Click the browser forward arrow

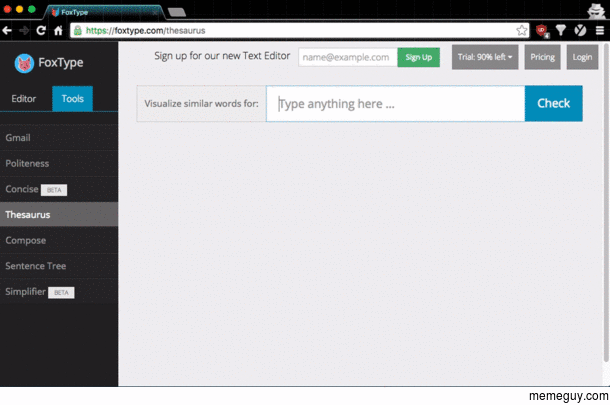[24, 30]
